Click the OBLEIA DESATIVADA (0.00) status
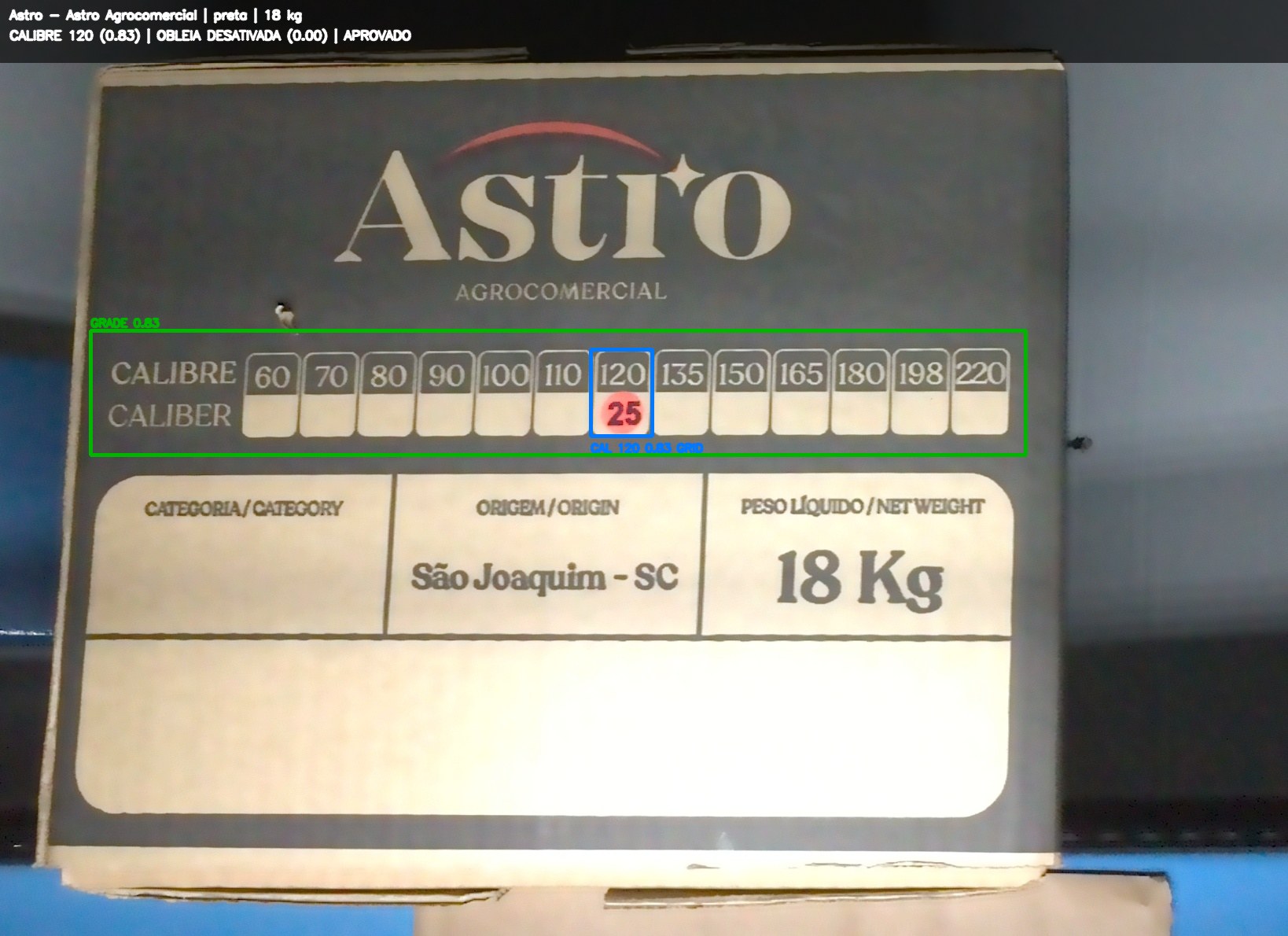 241,35
